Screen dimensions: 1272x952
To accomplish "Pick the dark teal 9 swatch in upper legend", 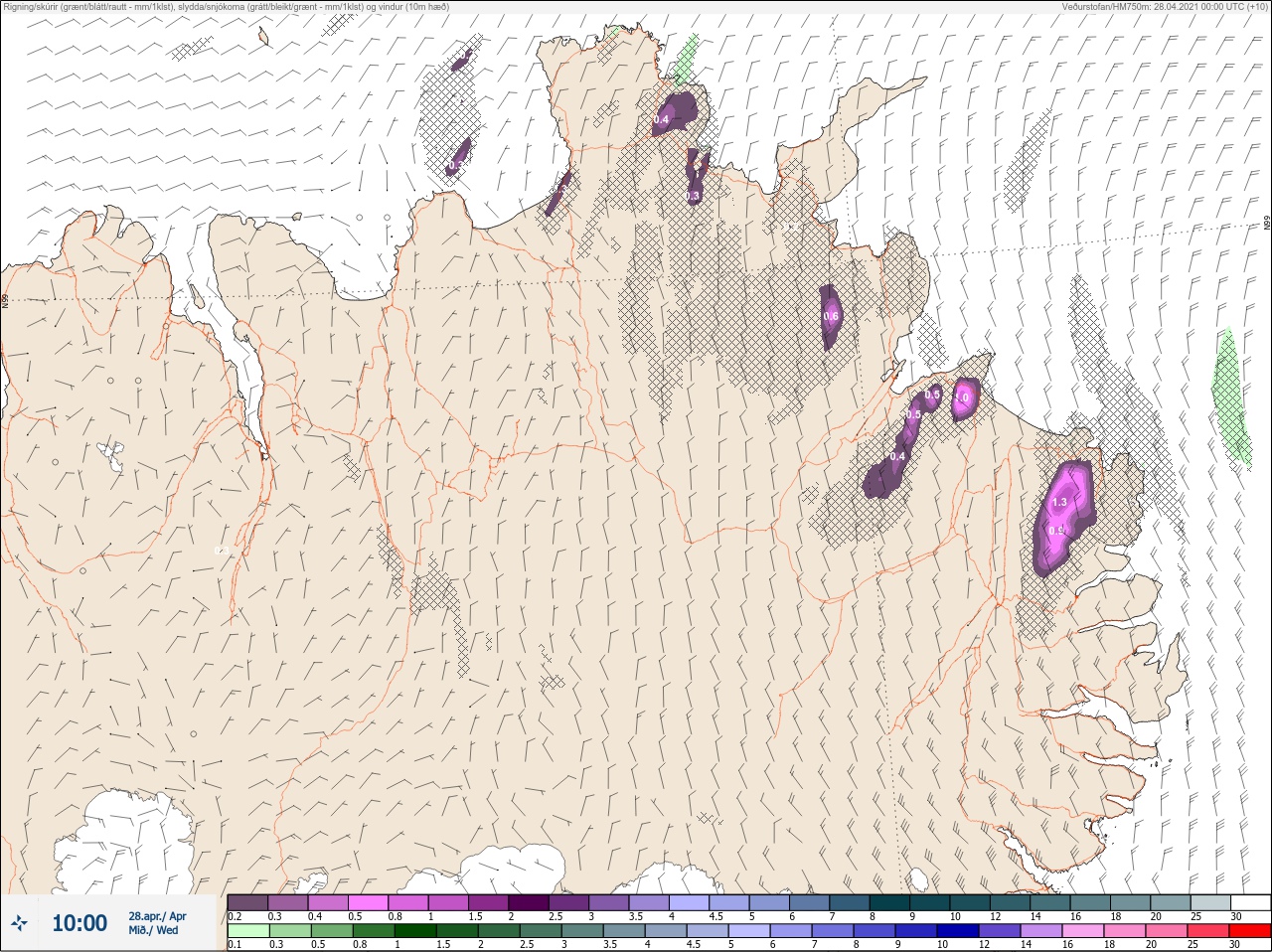I will pyautogui.click(x=931, y=902).
